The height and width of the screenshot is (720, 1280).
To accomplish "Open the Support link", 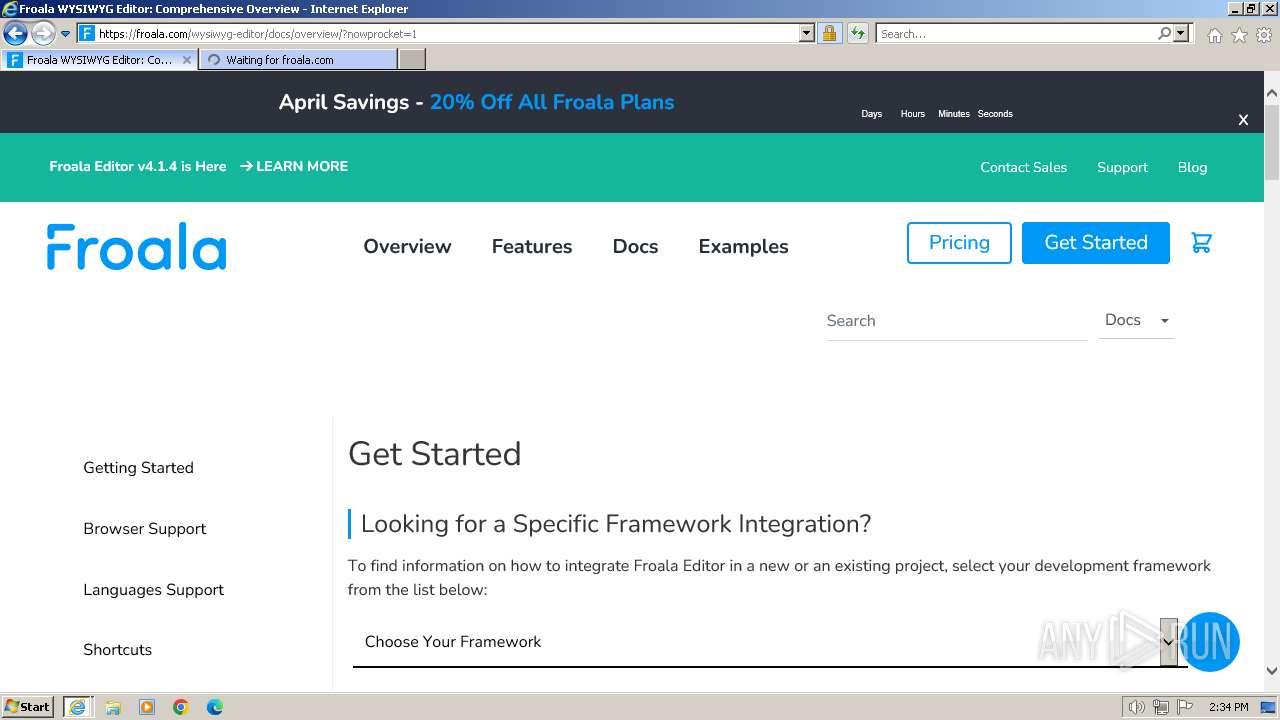I will point(1122,167).
